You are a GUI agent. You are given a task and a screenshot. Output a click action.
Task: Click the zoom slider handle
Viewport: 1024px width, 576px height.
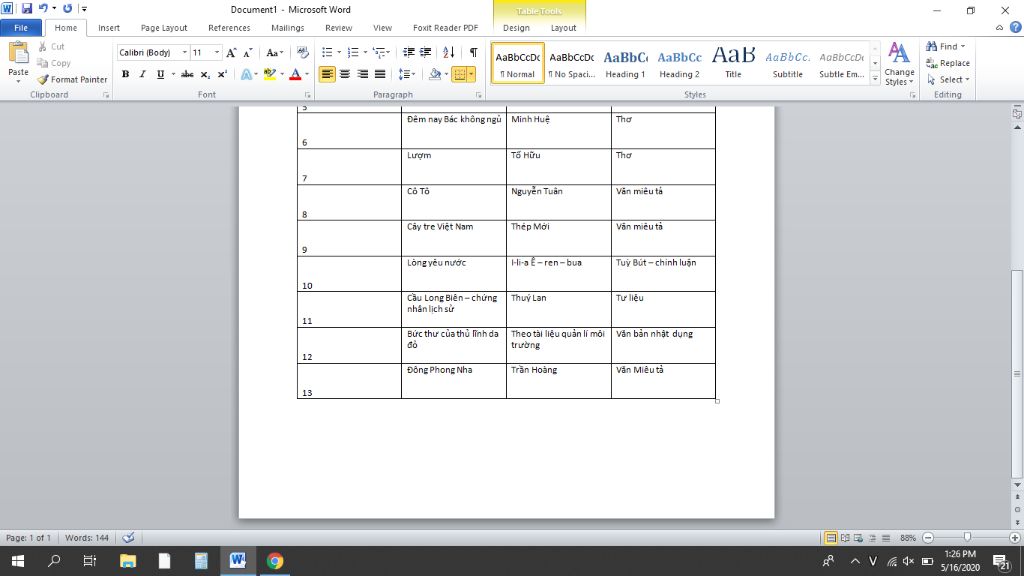pyautogui.click(x=967, y=537)
